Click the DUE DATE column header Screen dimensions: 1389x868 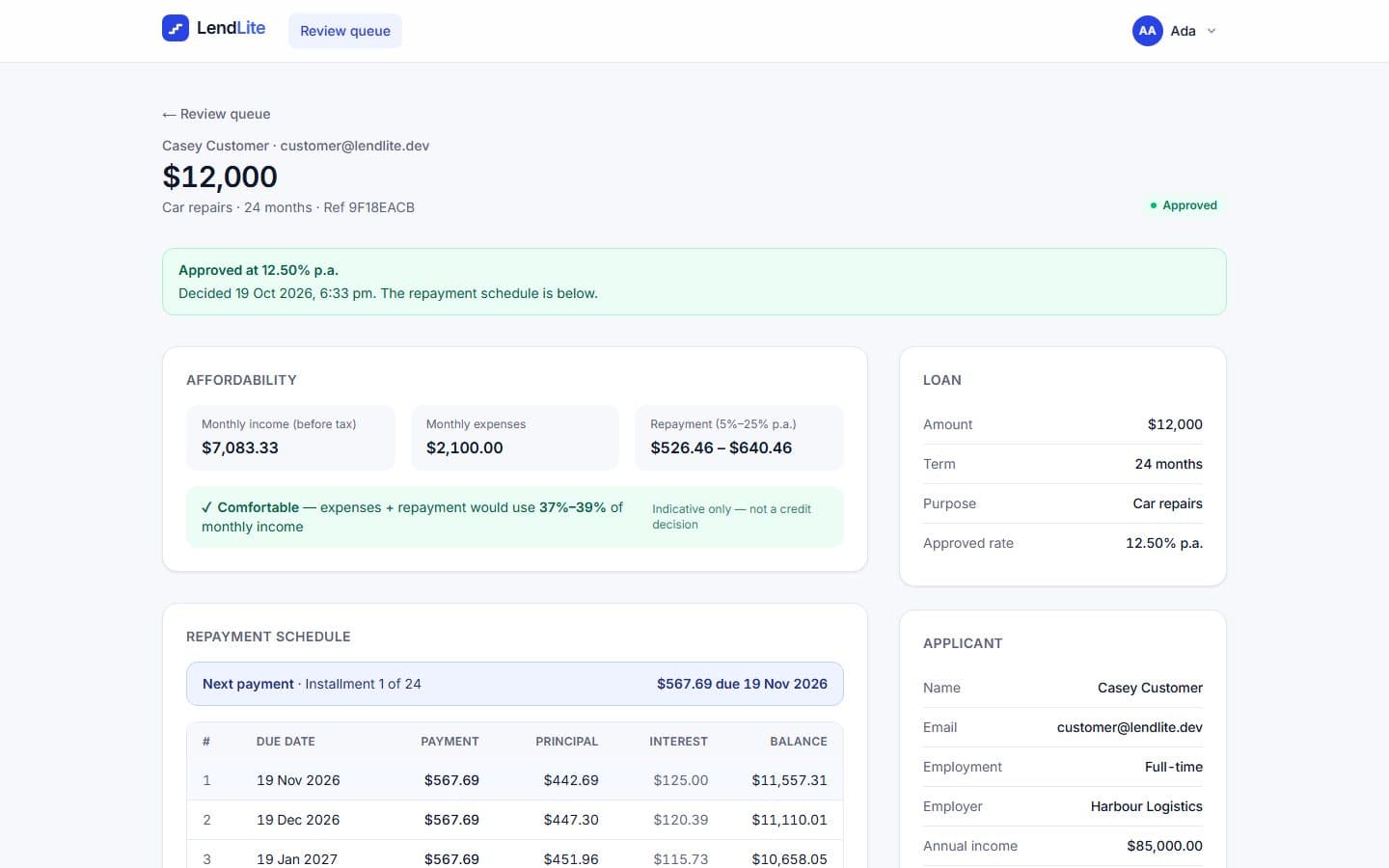pyautogui.click(x=286, y=742)
